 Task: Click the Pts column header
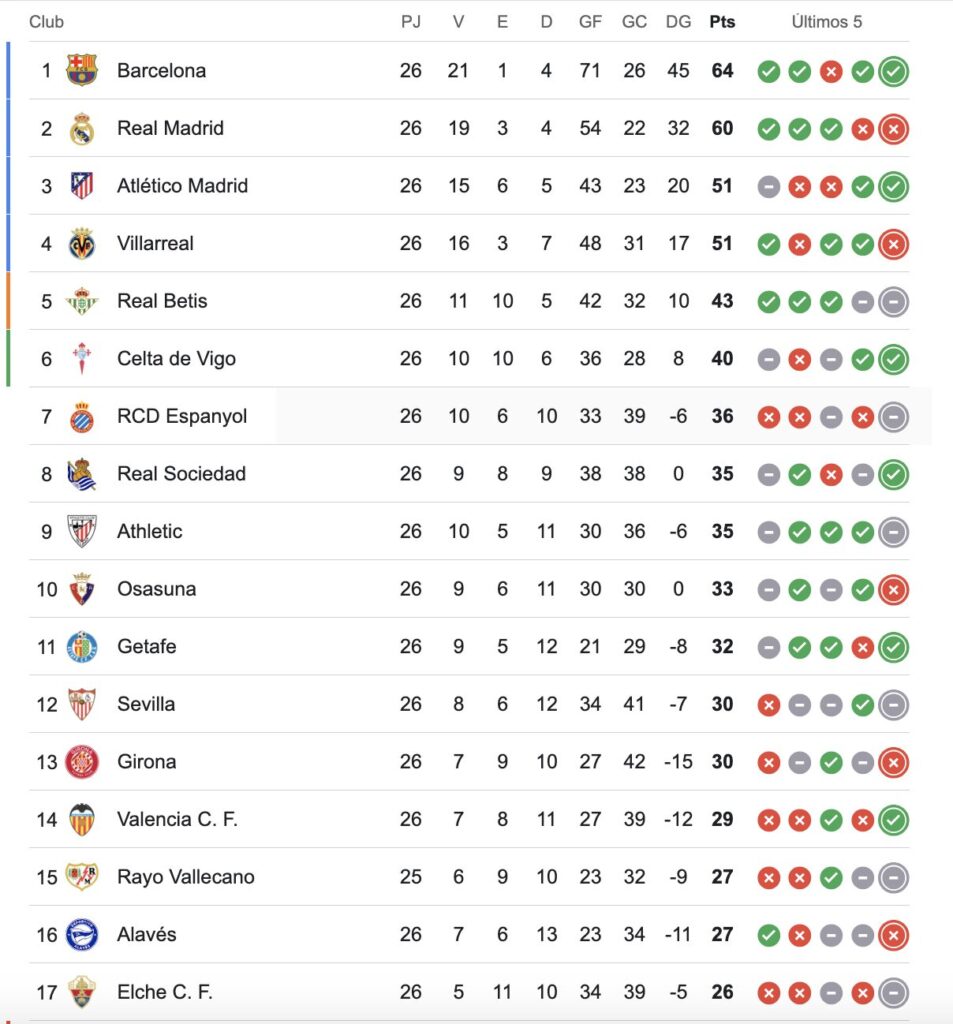722,22
